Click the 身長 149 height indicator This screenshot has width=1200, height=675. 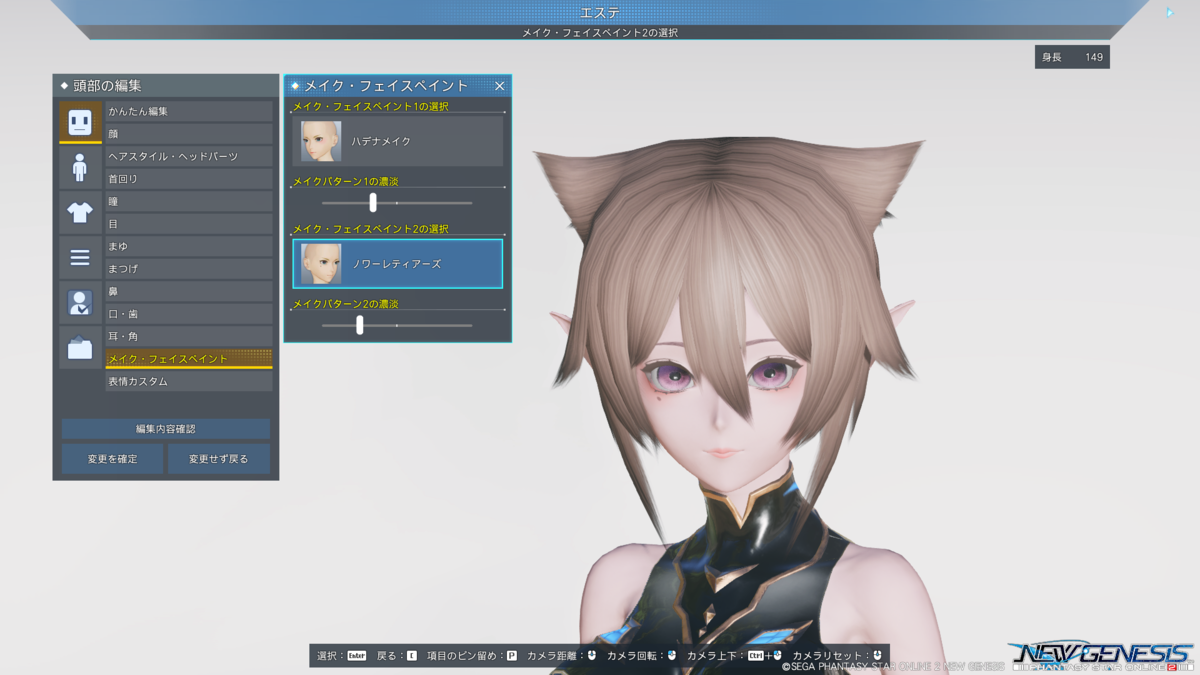[1072, 57]
